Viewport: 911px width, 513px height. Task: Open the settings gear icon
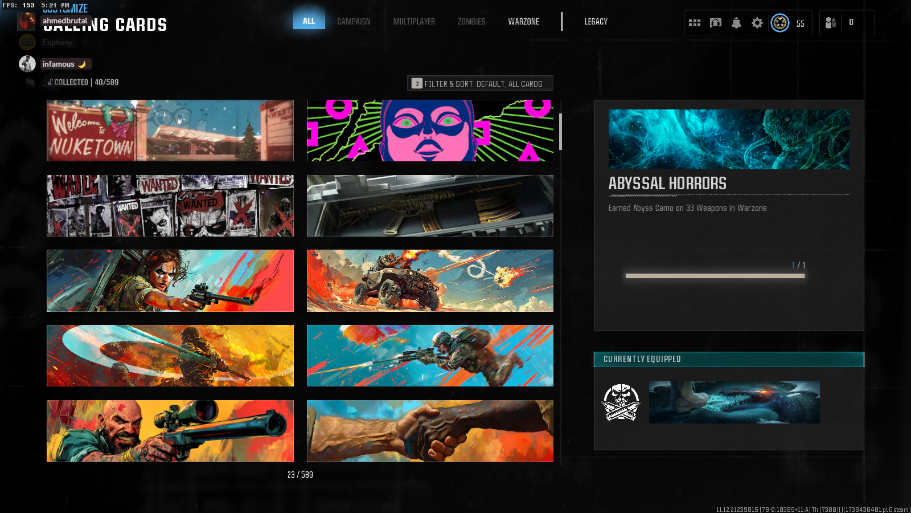pos(757,23)
